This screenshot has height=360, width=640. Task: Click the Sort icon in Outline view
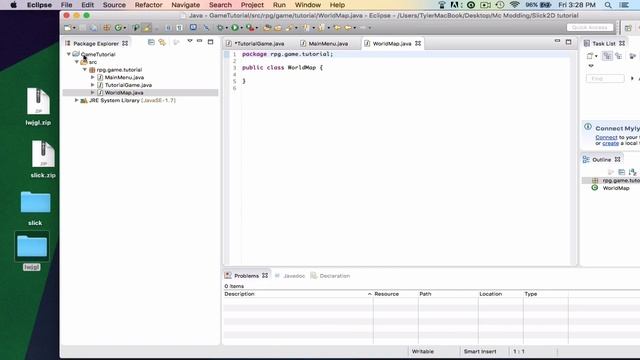point(633,172)
